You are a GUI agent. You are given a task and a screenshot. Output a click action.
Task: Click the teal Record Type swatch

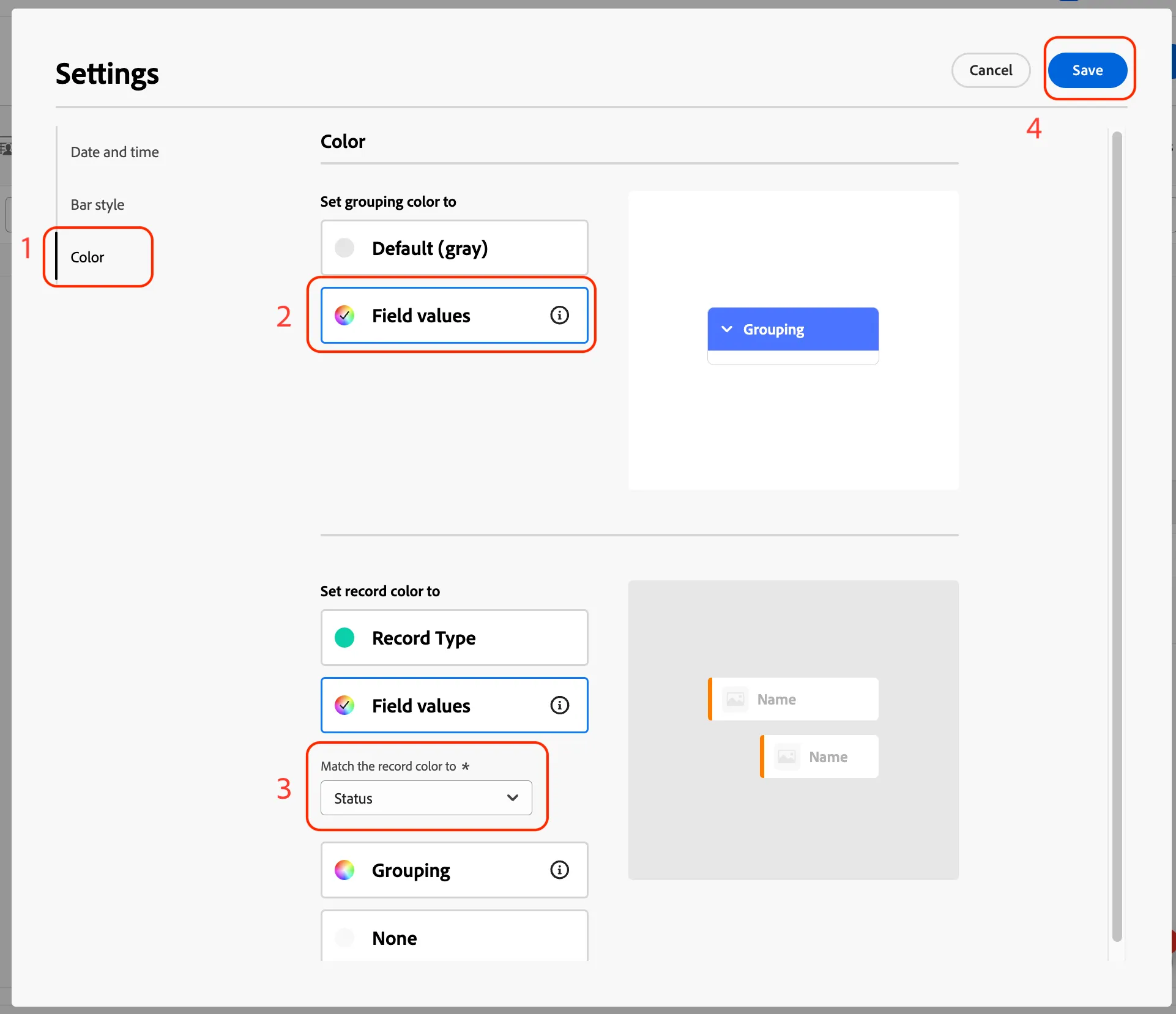(344, 638)
